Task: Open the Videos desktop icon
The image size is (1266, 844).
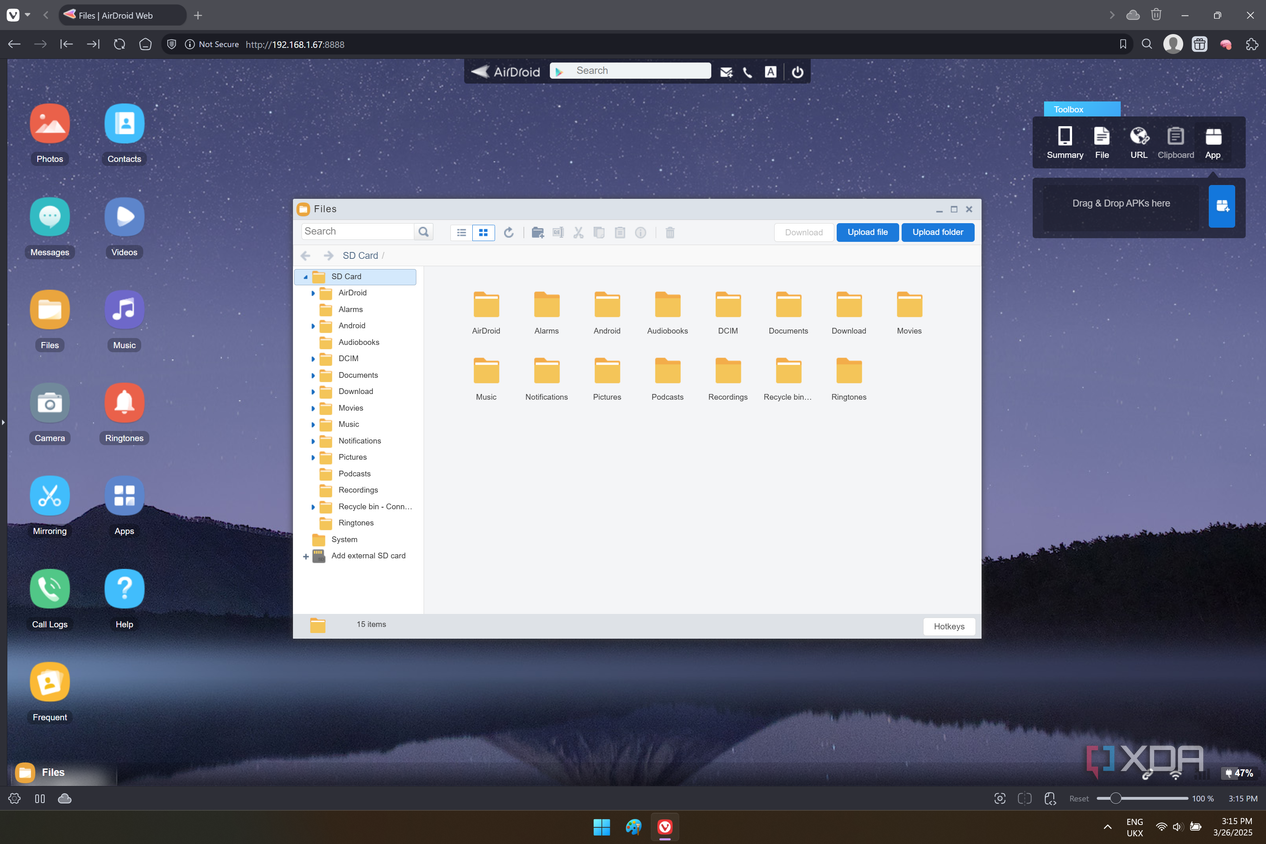Action: (124, 217)
